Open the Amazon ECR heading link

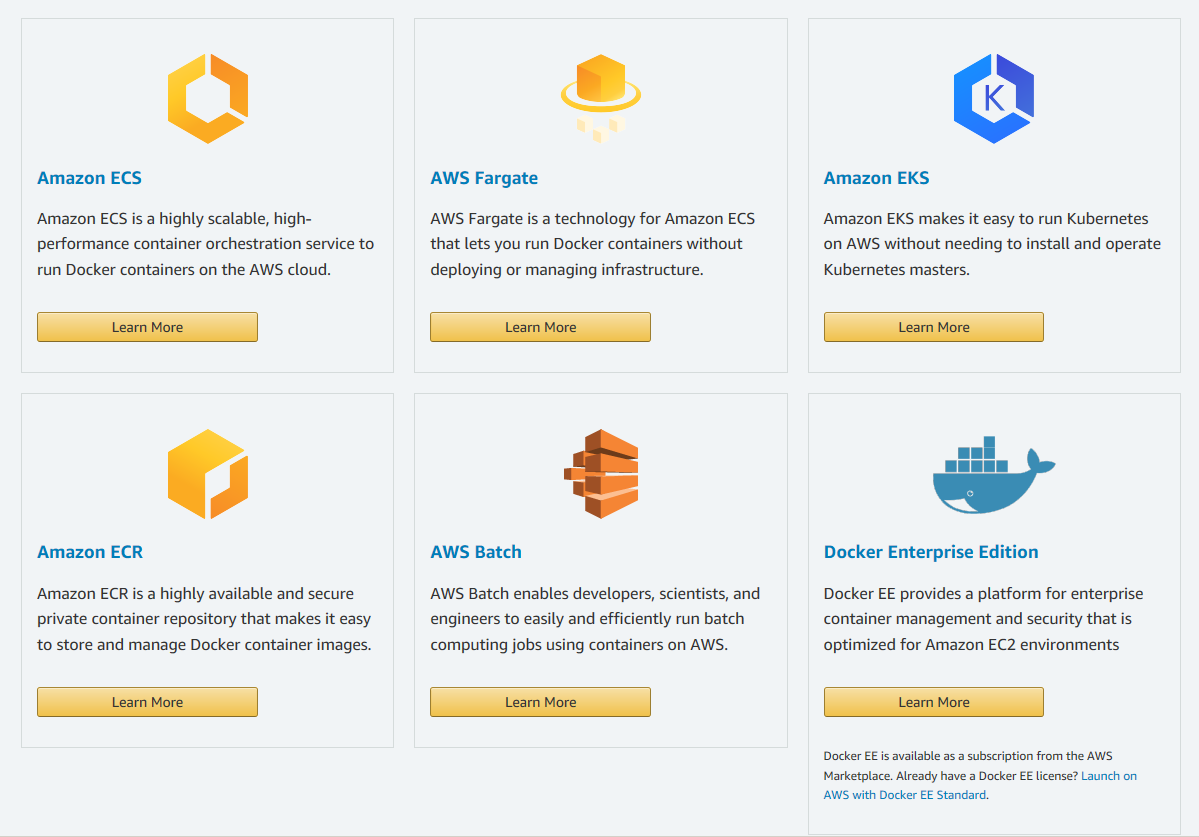point(90,552)
